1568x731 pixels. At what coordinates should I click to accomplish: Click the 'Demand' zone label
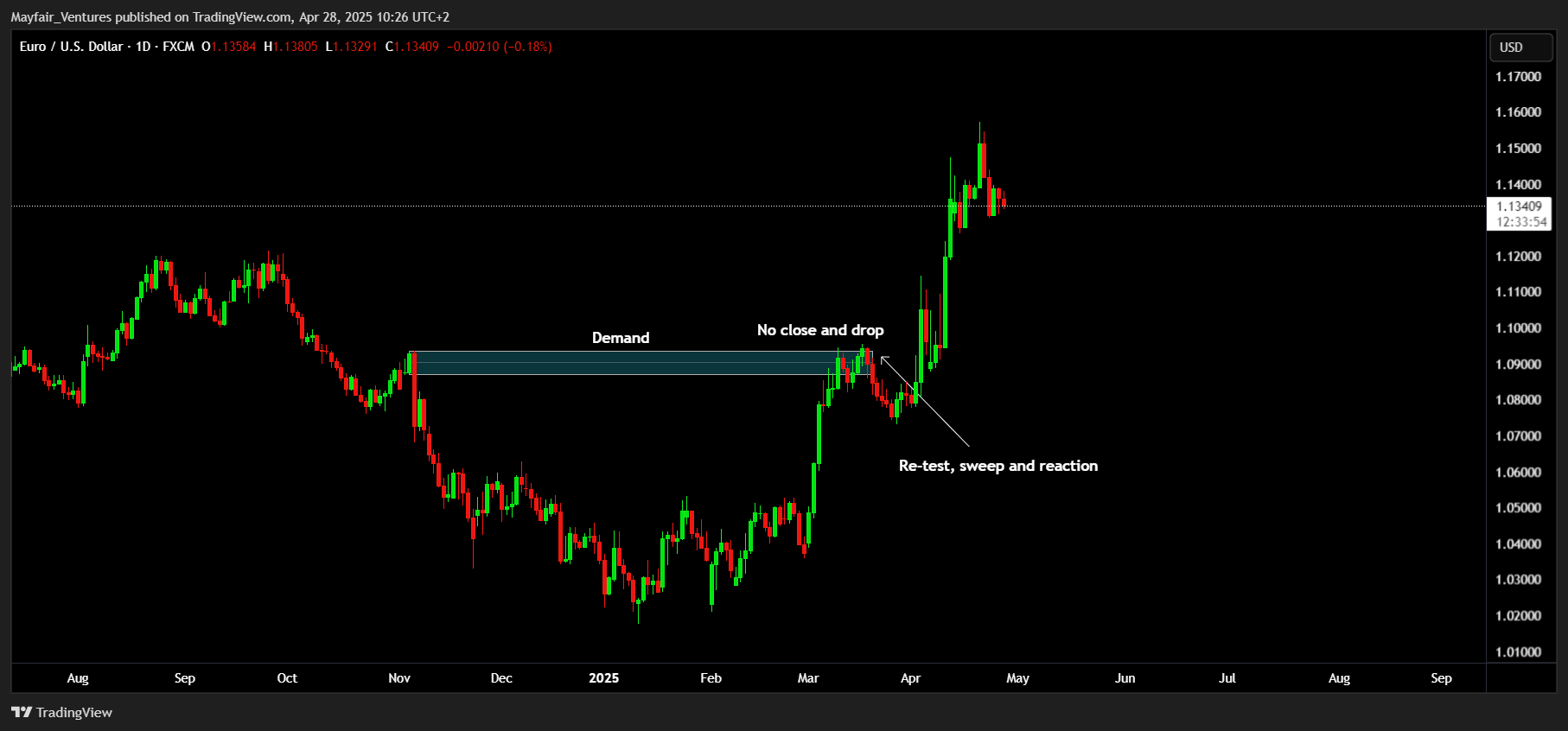[621, 338]
